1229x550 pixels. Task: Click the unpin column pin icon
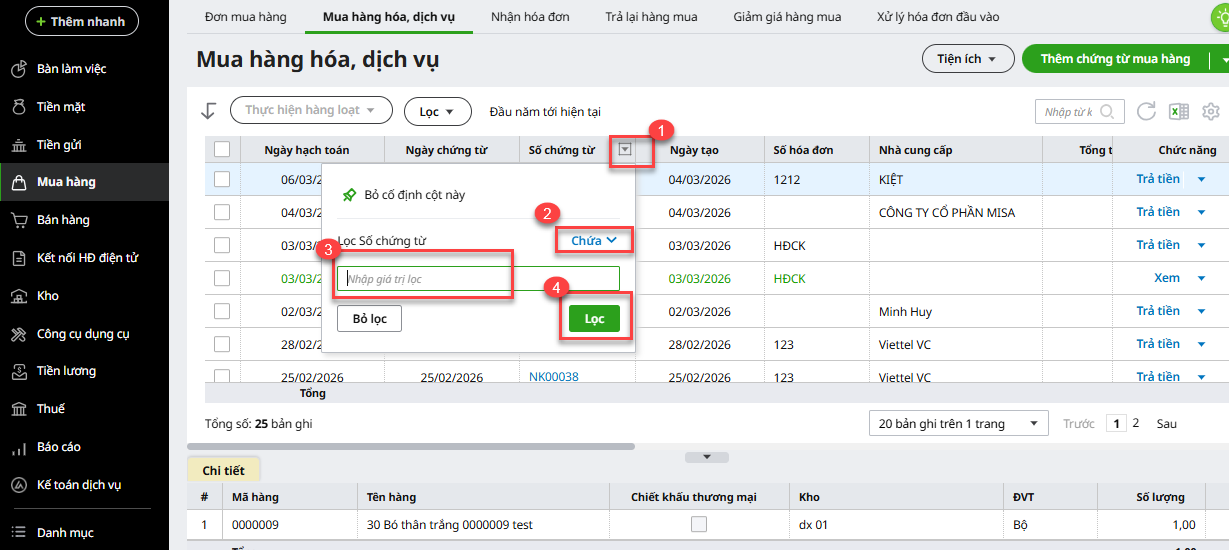pyautogui.click(x=349, y=195)
